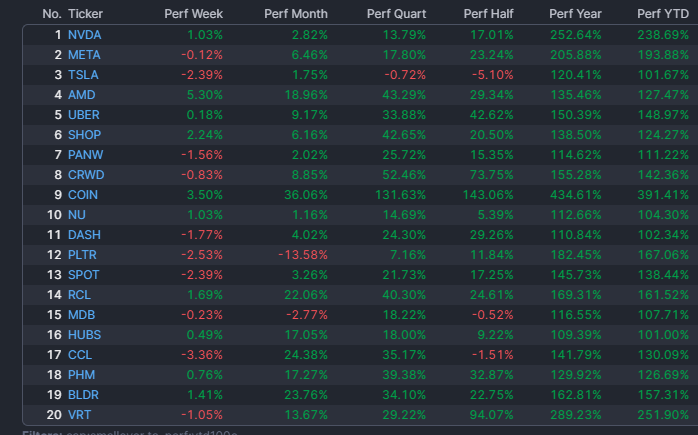The image size is (698, 435).
Task: Open the DASH ticker link
Action: pyautogui.click(x=84, y=235)
